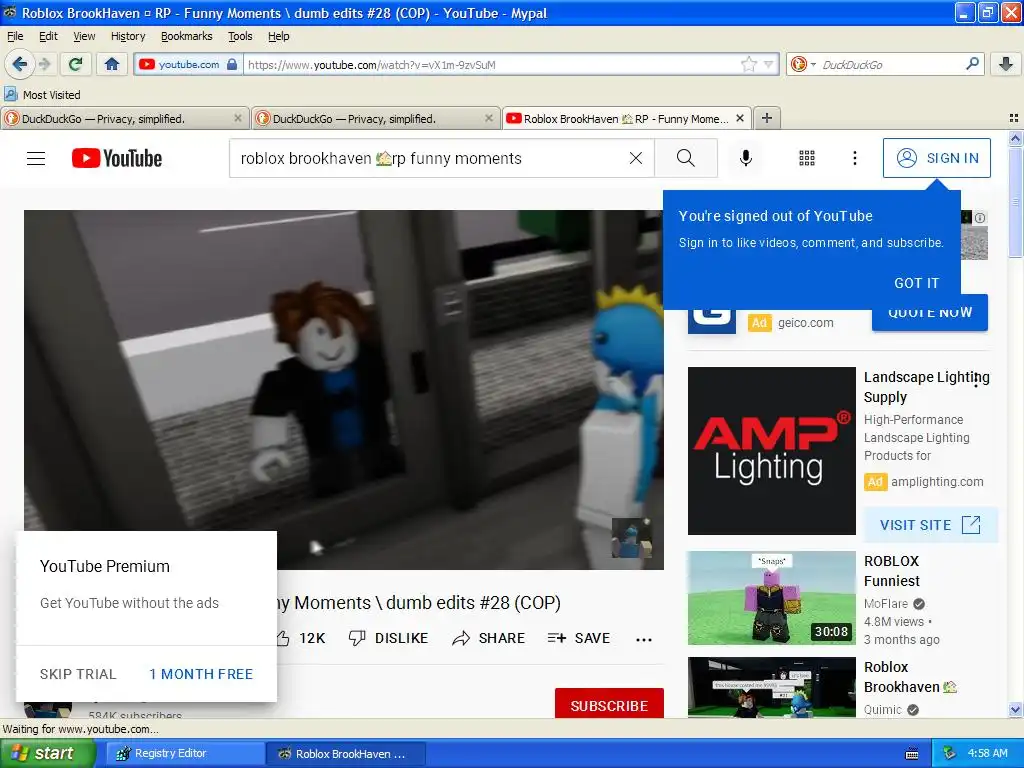Open Landscape Lighting Supply ad options dots
Screen dimensions: 1024x768
(976, 379)
